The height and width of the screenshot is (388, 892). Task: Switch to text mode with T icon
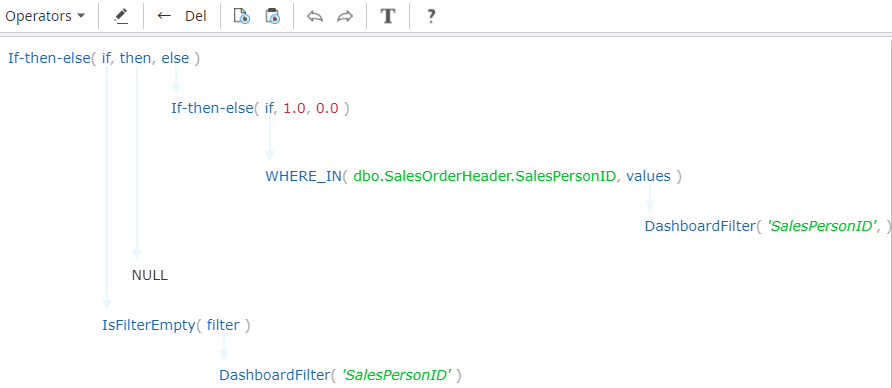coord(388,16)
